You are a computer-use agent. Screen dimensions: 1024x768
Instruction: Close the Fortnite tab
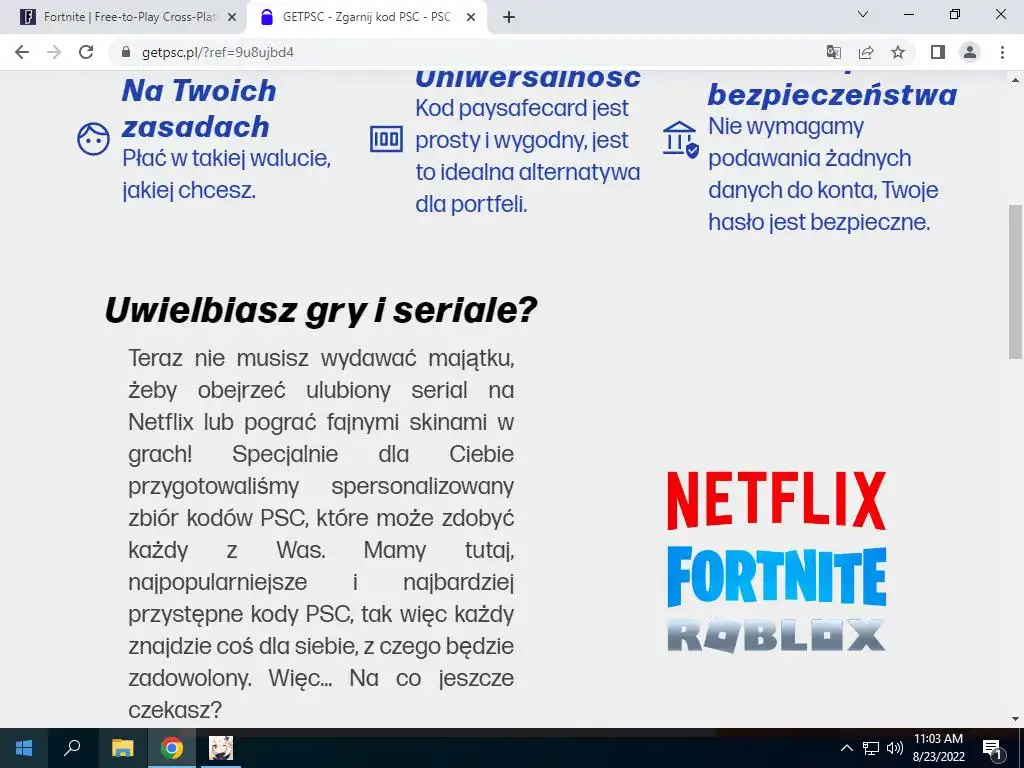point(232,17)
